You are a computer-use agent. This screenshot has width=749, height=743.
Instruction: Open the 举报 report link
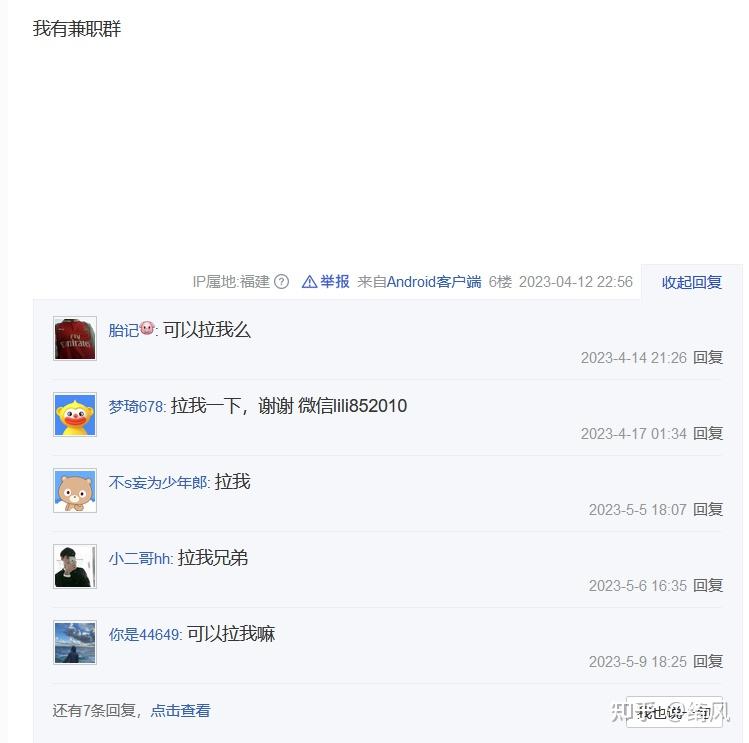(335, 282)
